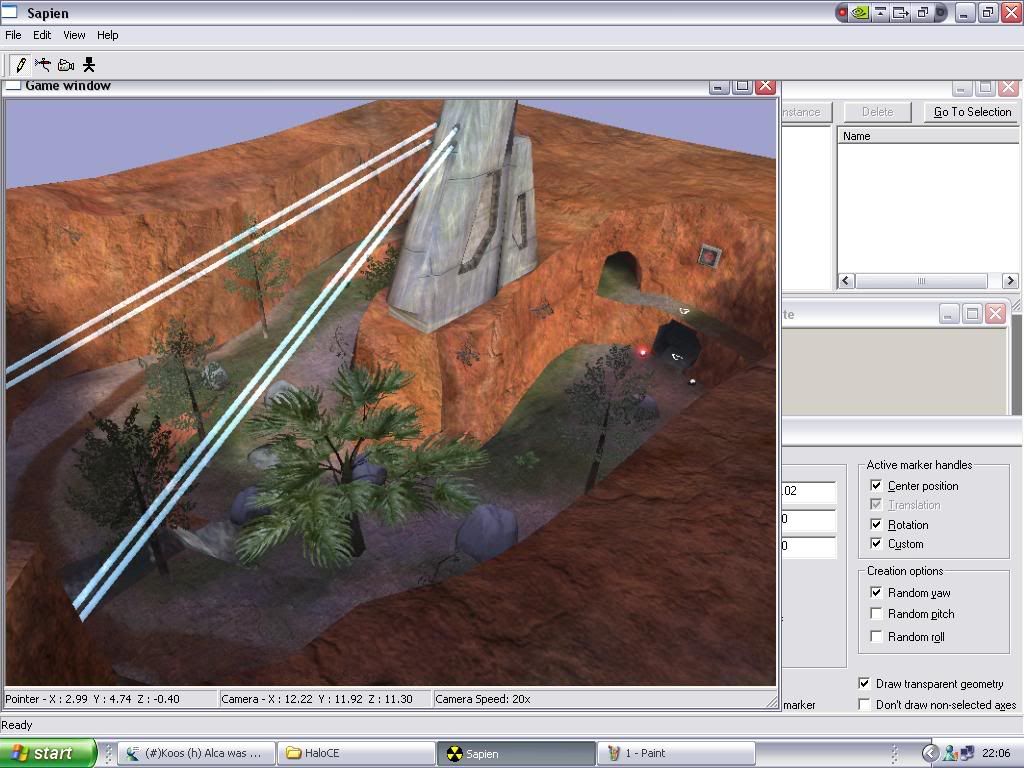Click the messenger buddy tray icon
The image size is (1024, 768).
[950, 753]
